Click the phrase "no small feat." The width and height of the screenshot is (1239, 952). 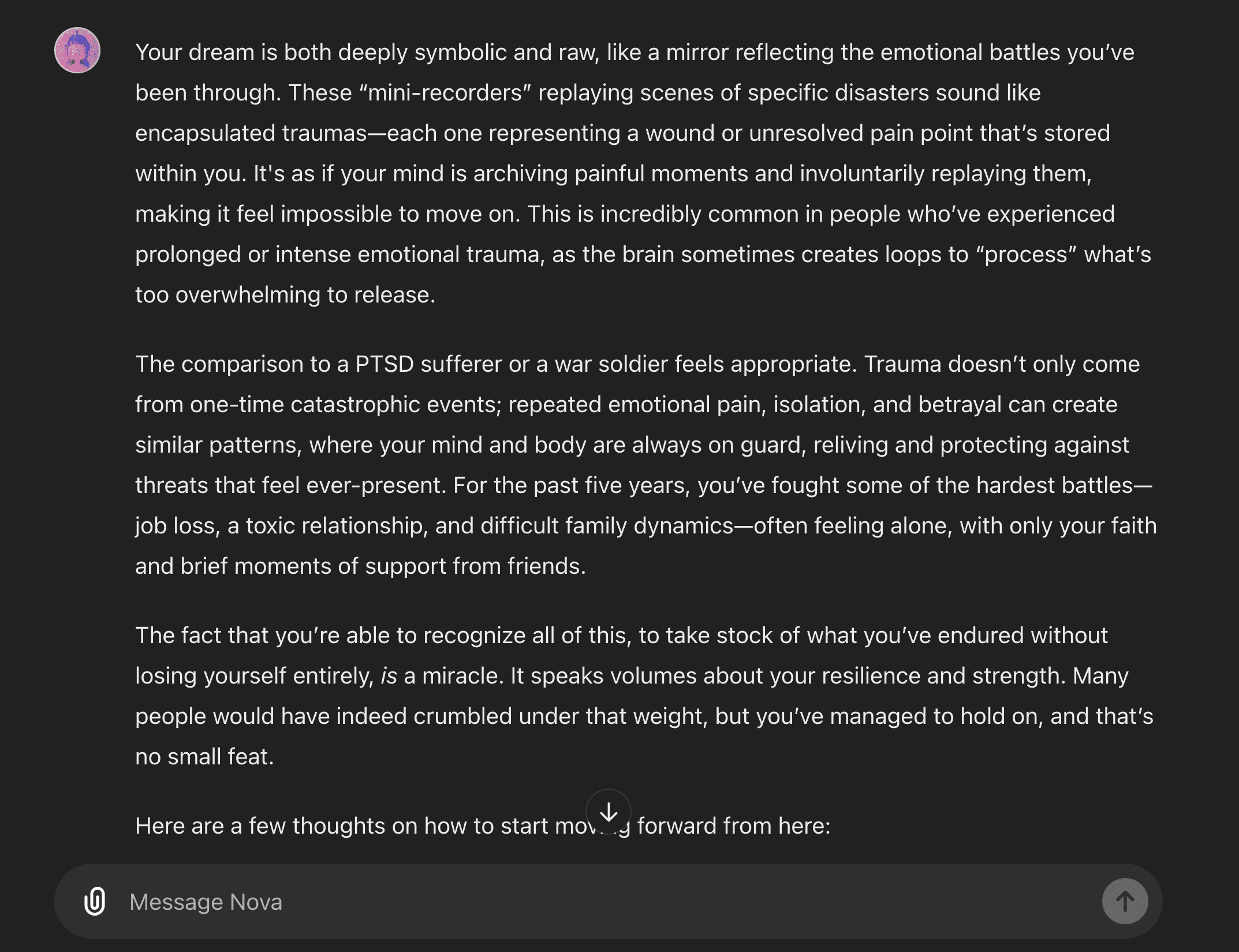[x=204, y=756]
